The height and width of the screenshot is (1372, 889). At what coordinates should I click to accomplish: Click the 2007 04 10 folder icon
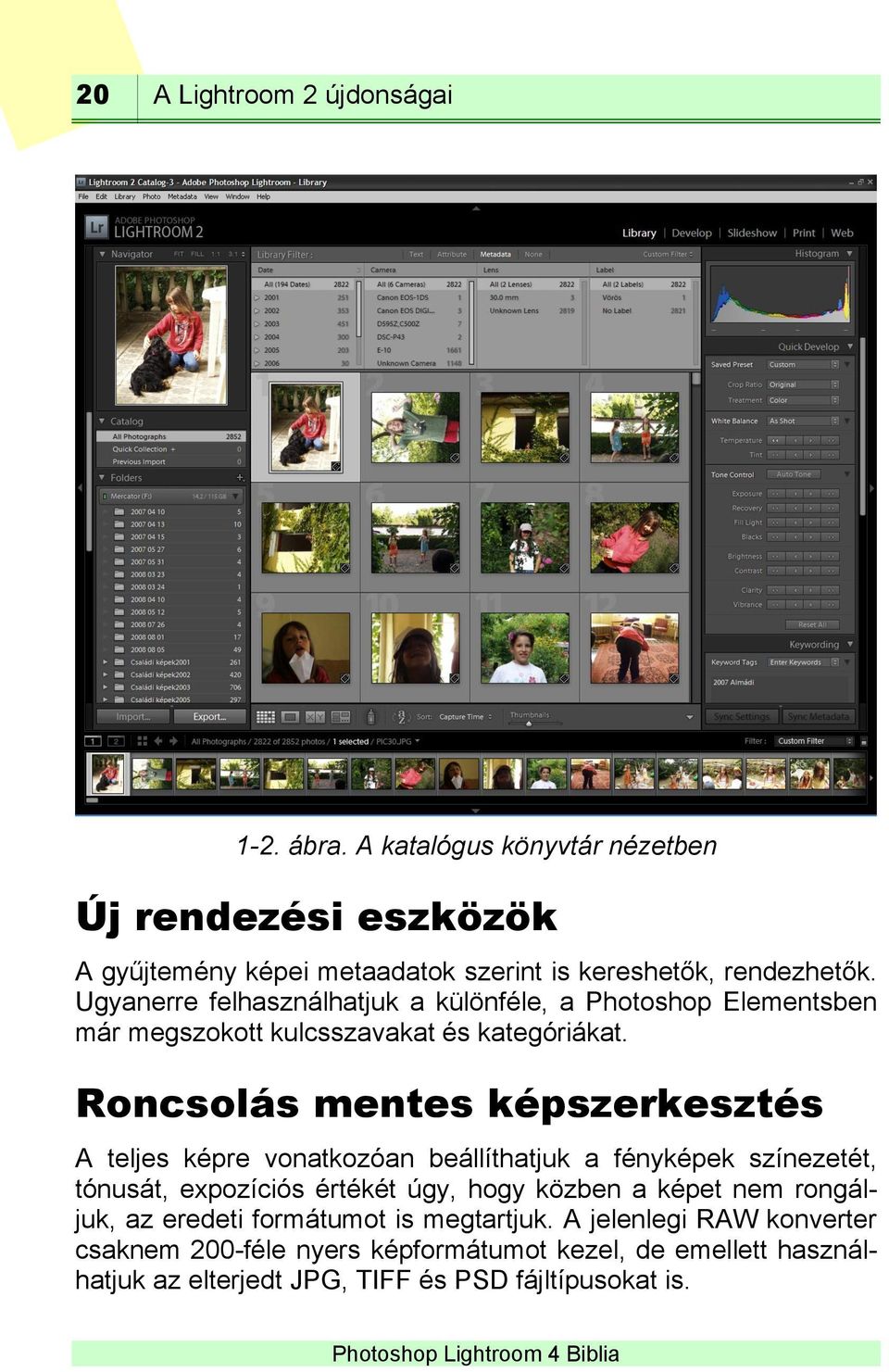(119, 511)
